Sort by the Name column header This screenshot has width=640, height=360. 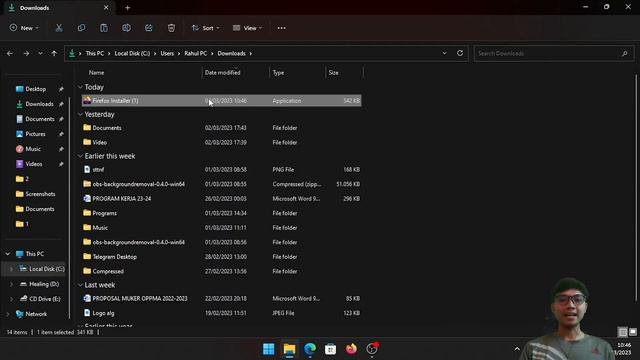96,73
